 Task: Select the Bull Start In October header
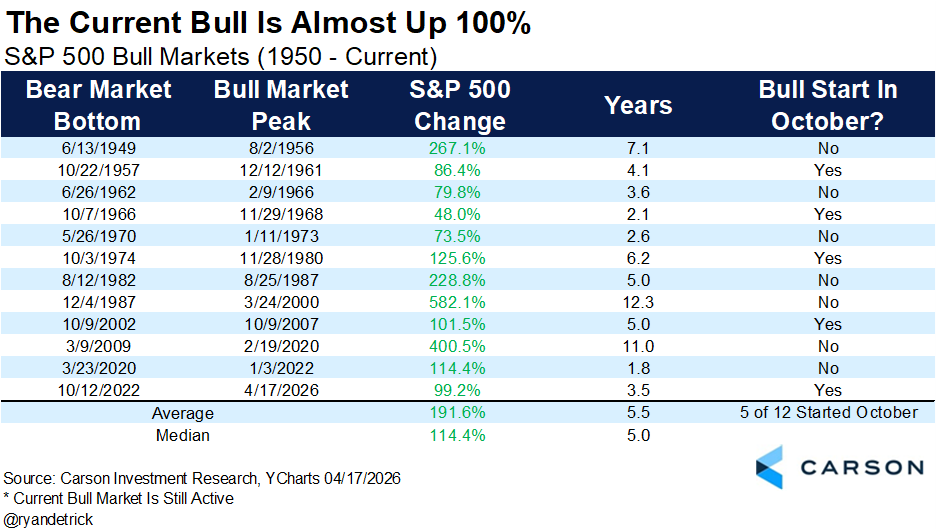[x=827, y=105]
